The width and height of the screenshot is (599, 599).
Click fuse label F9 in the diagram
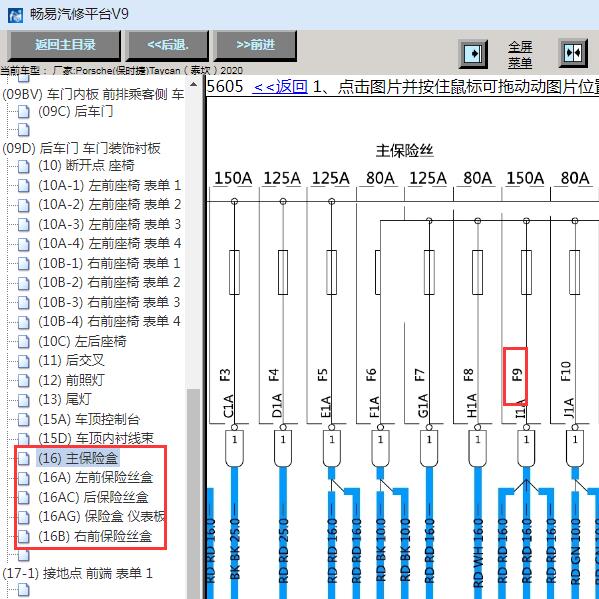click(x=517, y=374)
